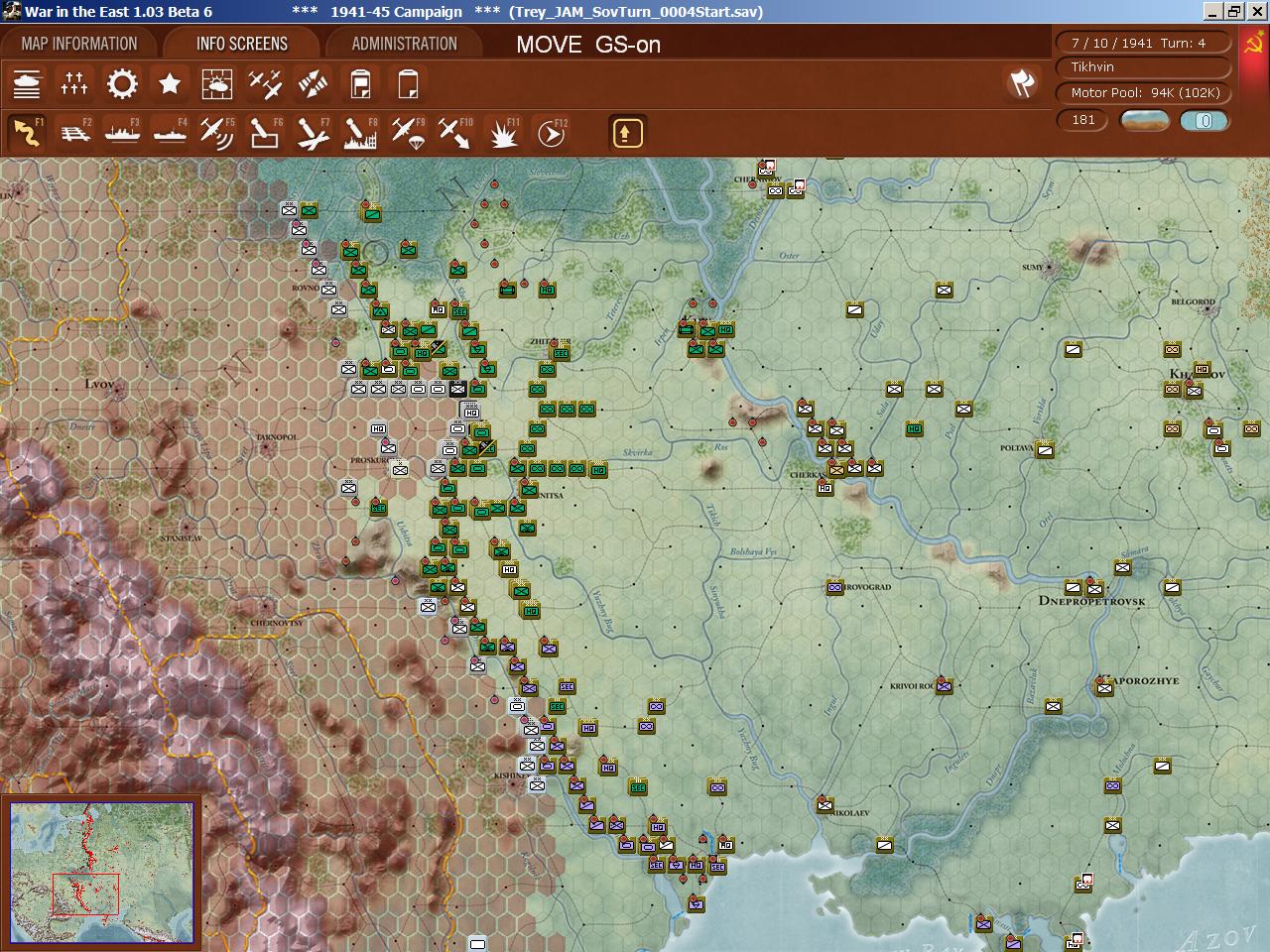Click the Zaporozhye city label
Screen dimensions: 1270x952
click(x=1143, y=680)
